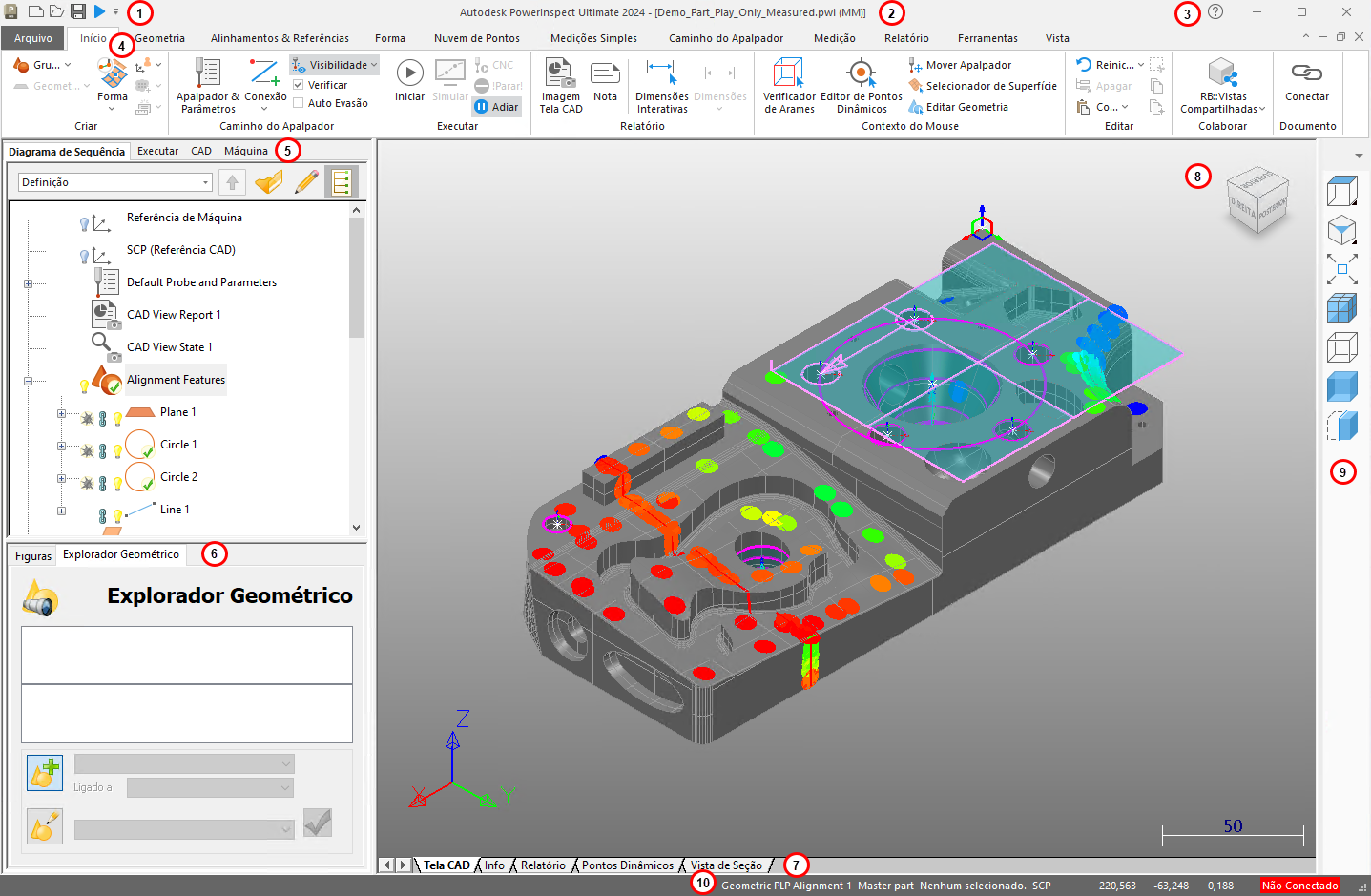Switch to the Máquina panel tab
The image size is (1371, 896).
tap(246, 151)
